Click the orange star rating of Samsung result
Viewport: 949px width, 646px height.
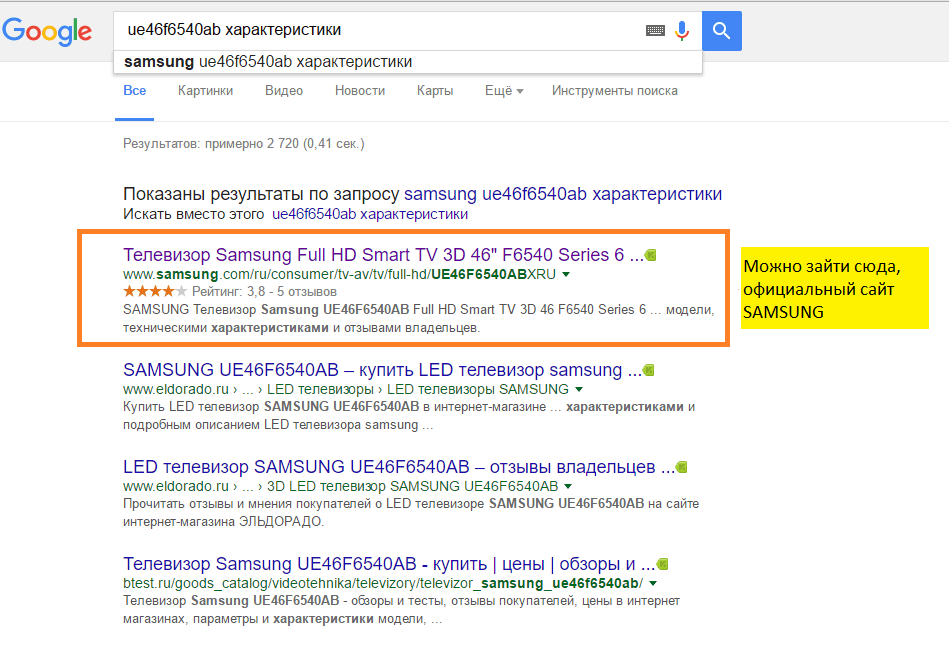(x=155, y=291)
